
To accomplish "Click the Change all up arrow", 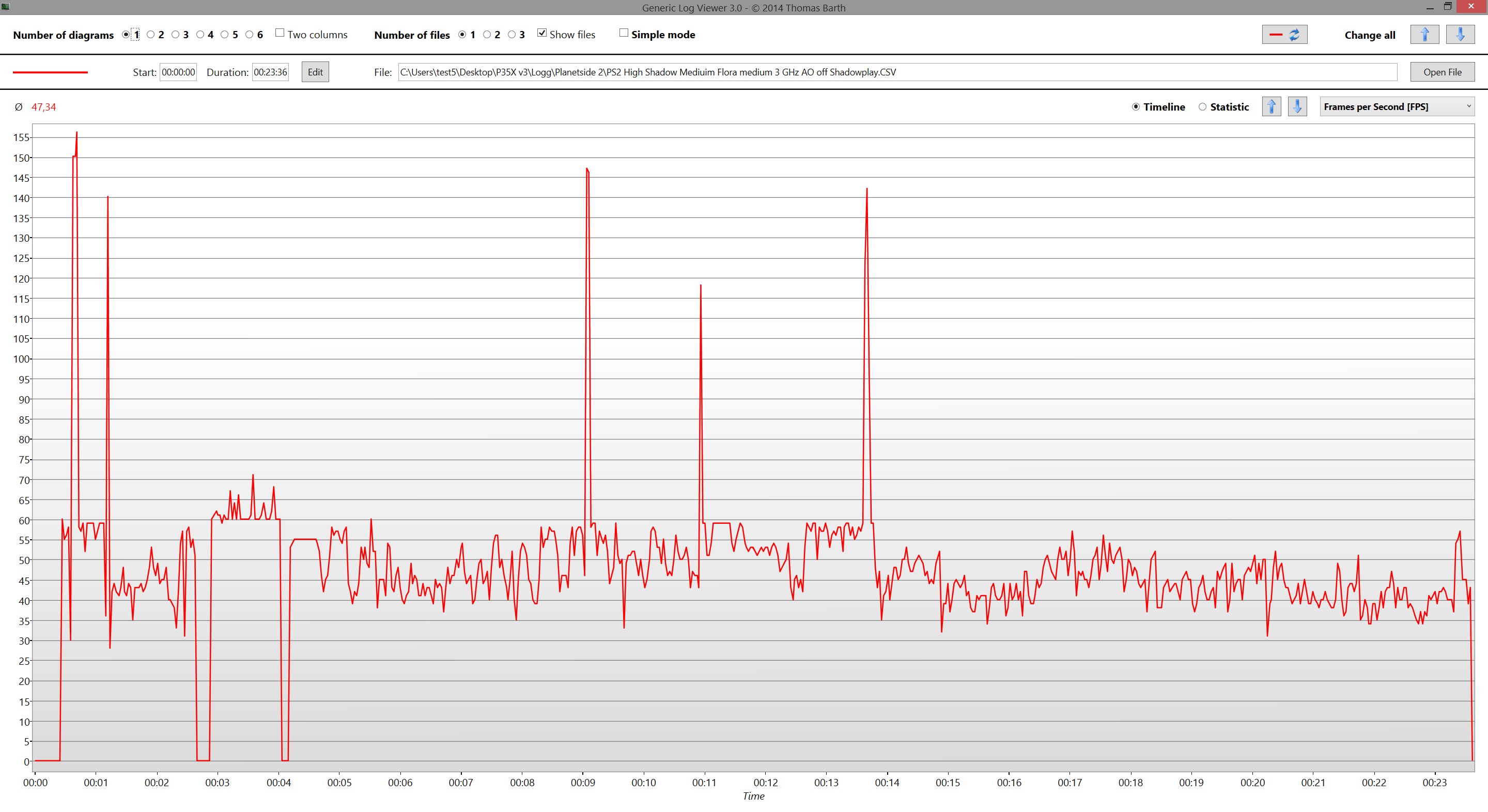I will (x=1424, y=35).
